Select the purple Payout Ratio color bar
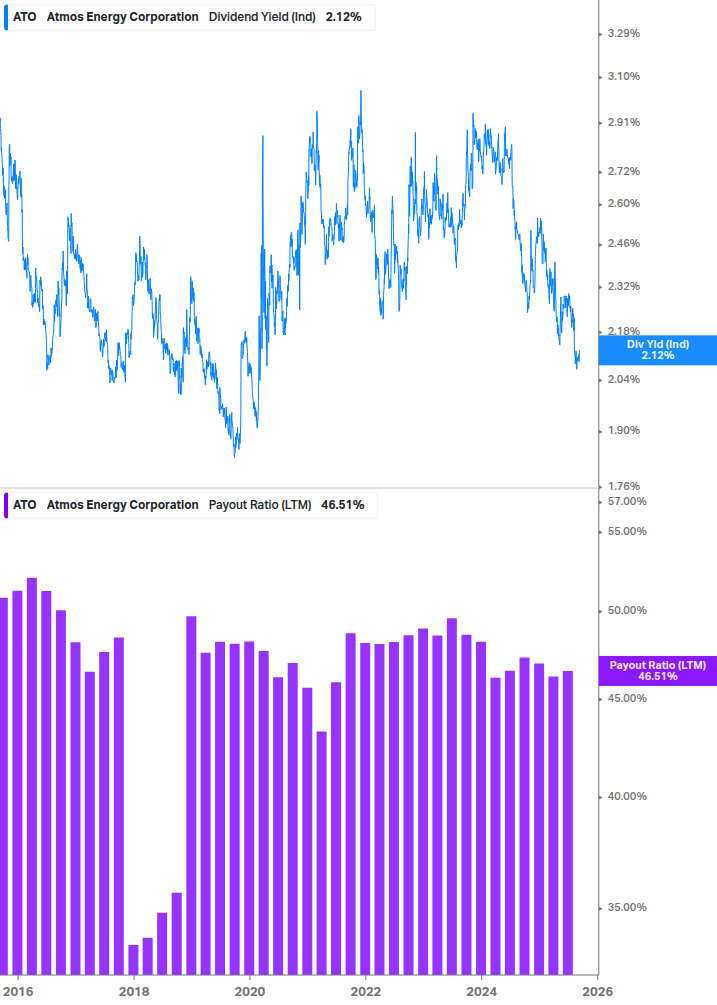Image resolution: width=717 pixels, height=1005 pixels. pyautogui.click(x=6, y=505)
